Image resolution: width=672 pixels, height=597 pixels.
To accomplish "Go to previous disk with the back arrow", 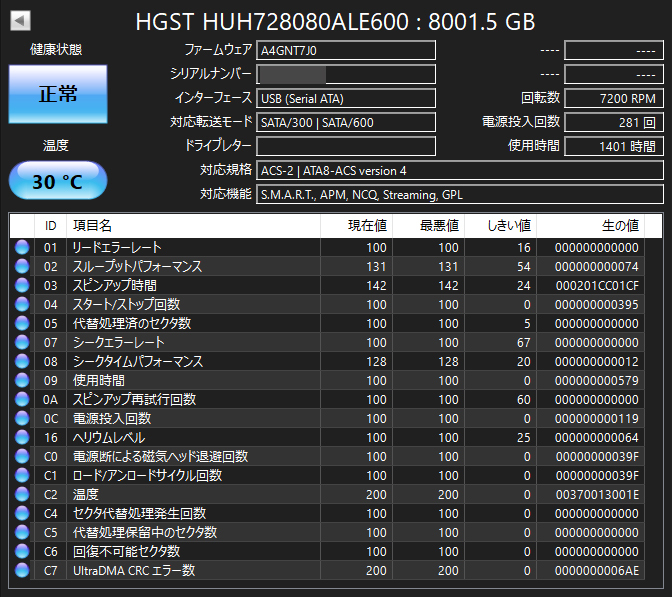I will (x=20, y=20).
